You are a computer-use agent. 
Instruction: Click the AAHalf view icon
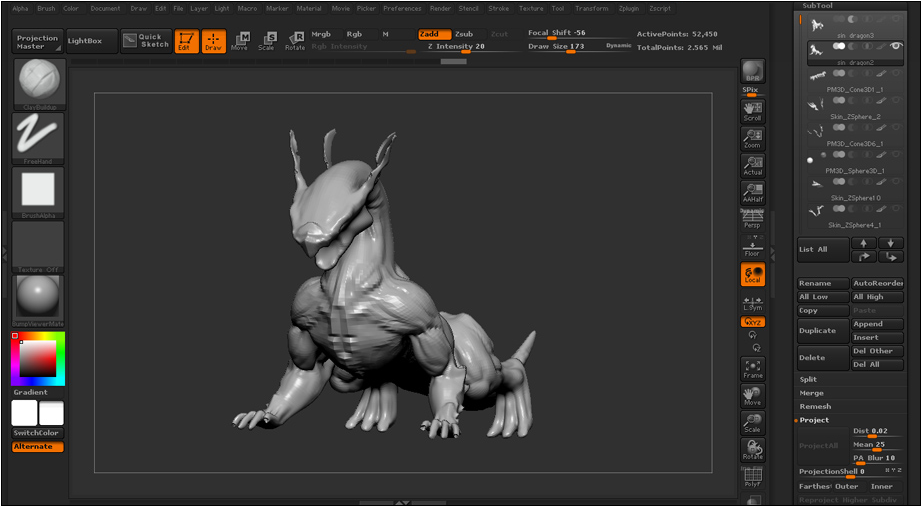753,192
